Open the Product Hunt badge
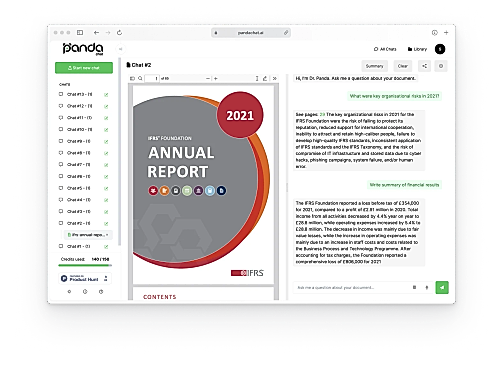The width and height of the screenshot is (503, 368). pyautogui.click(x=85, y=278)
